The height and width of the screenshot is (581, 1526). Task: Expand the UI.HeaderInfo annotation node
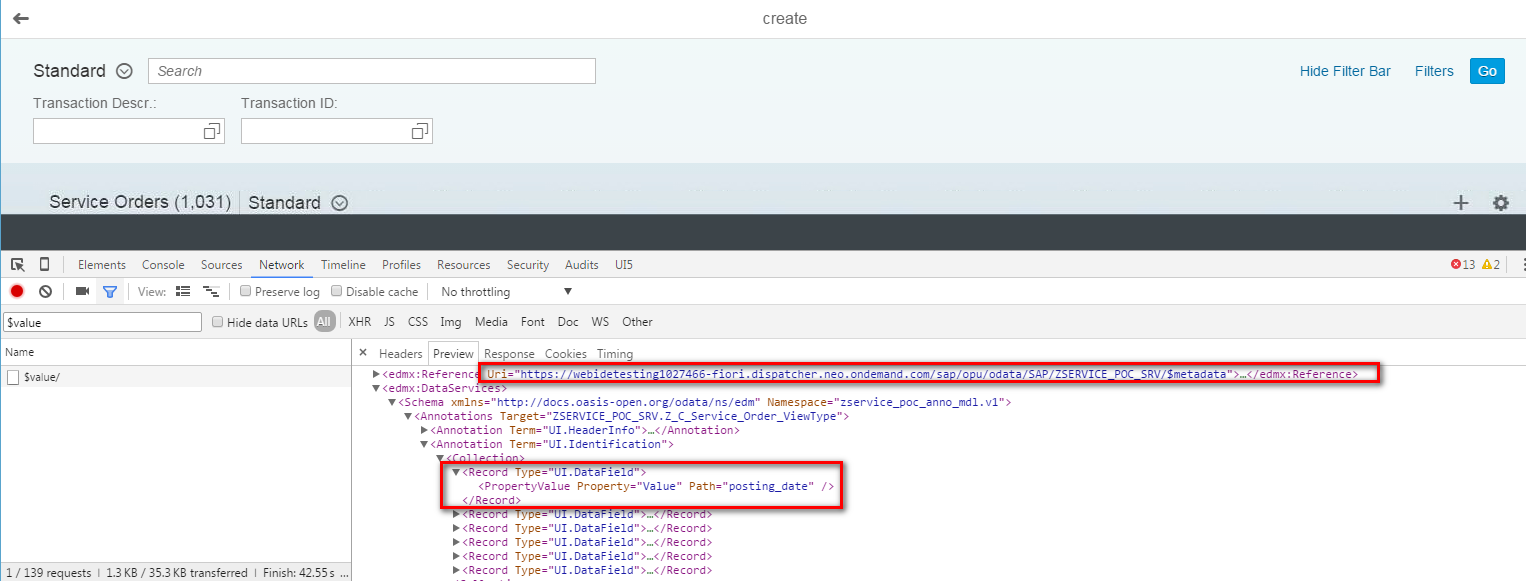point(425,430)
